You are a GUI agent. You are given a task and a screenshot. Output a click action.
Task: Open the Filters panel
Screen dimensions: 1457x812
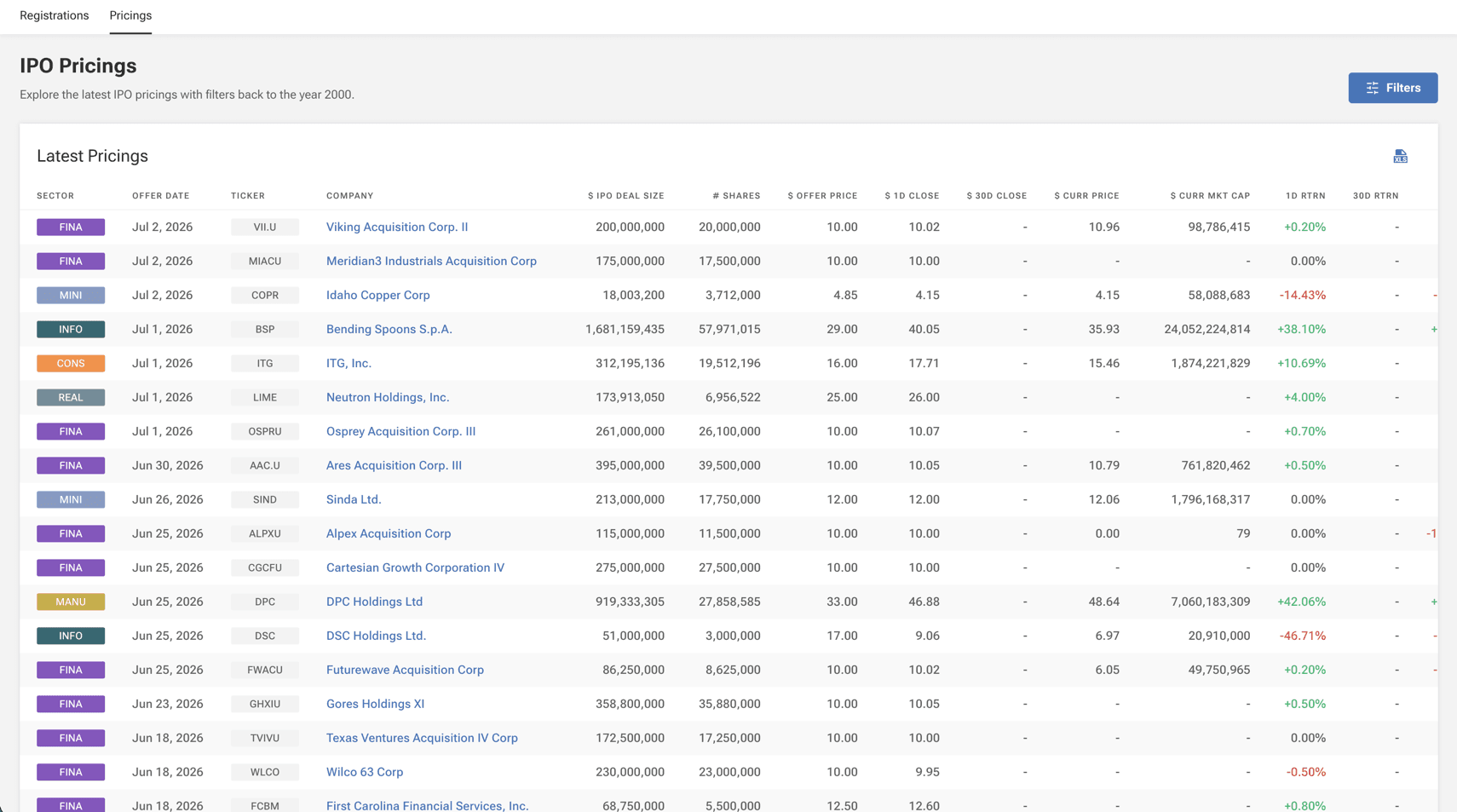pyautogui.click(x=1392, y=88)
